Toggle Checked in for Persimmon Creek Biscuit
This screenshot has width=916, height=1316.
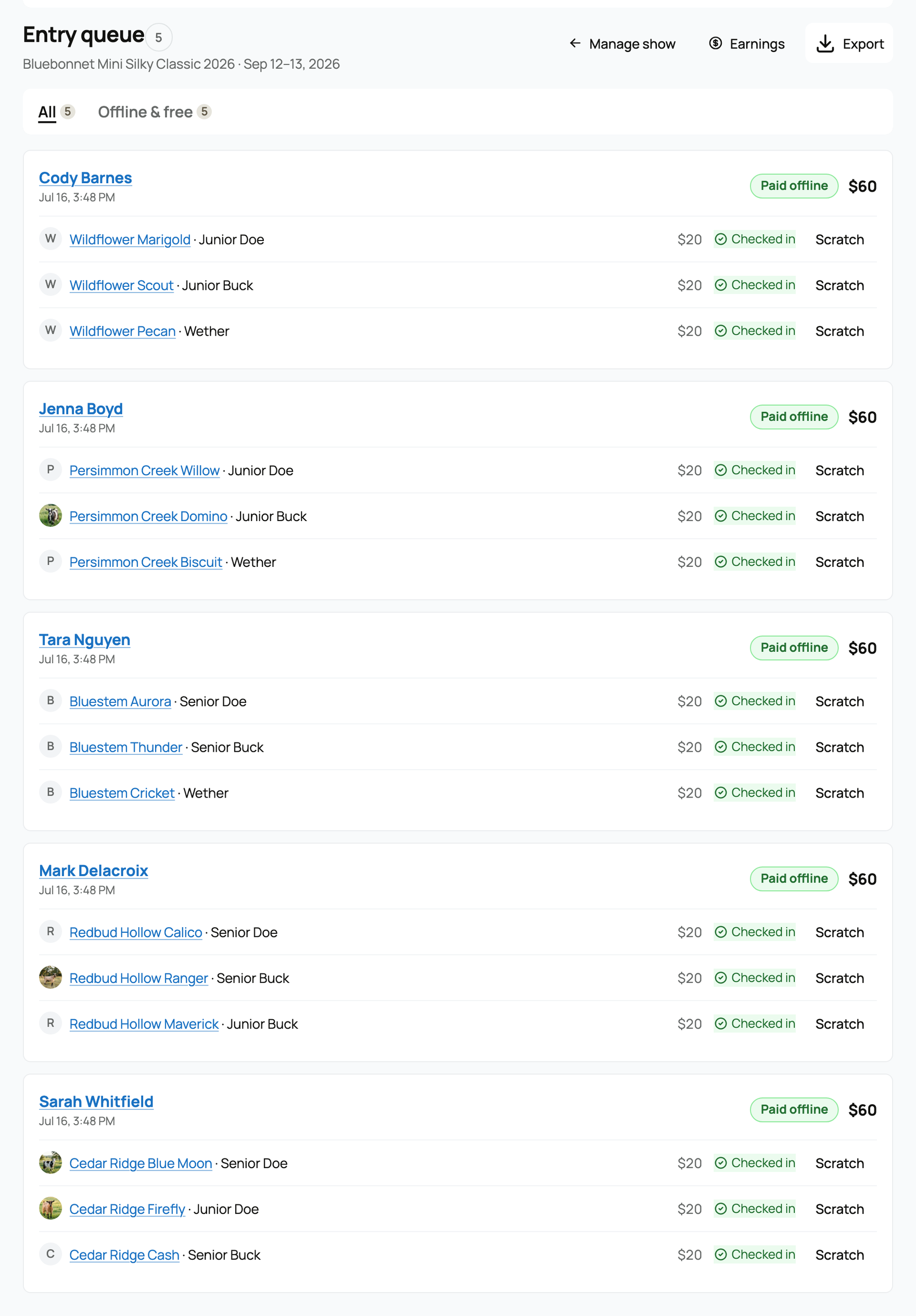754,562
